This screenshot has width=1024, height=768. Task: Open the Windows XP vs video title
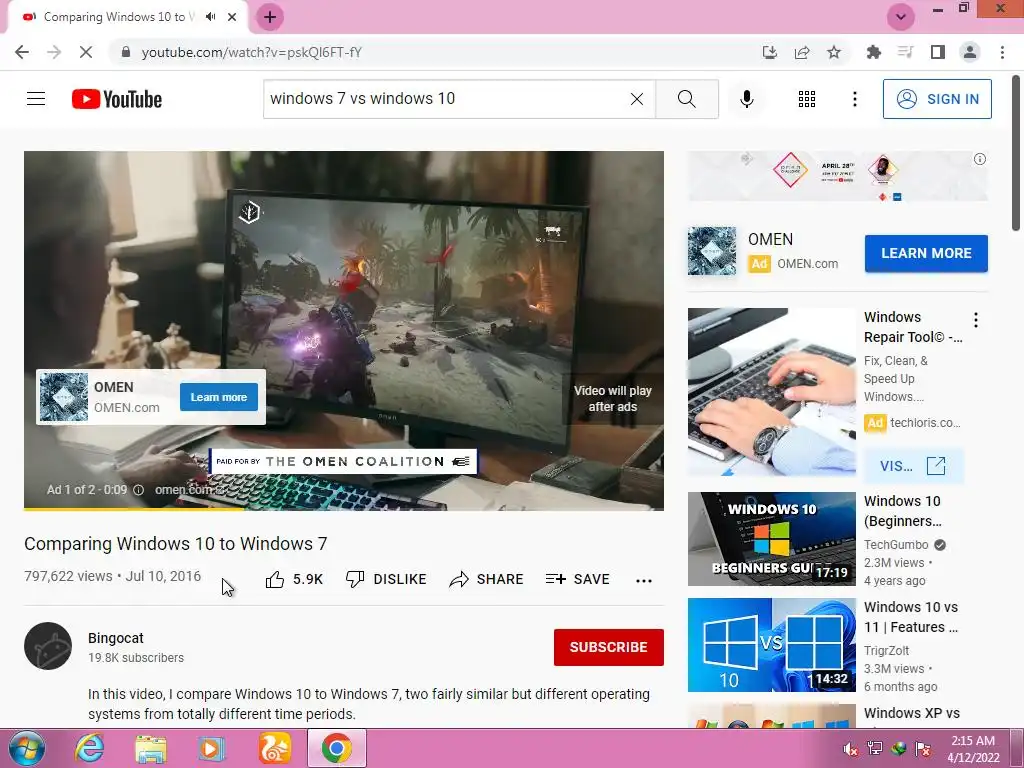912,713
